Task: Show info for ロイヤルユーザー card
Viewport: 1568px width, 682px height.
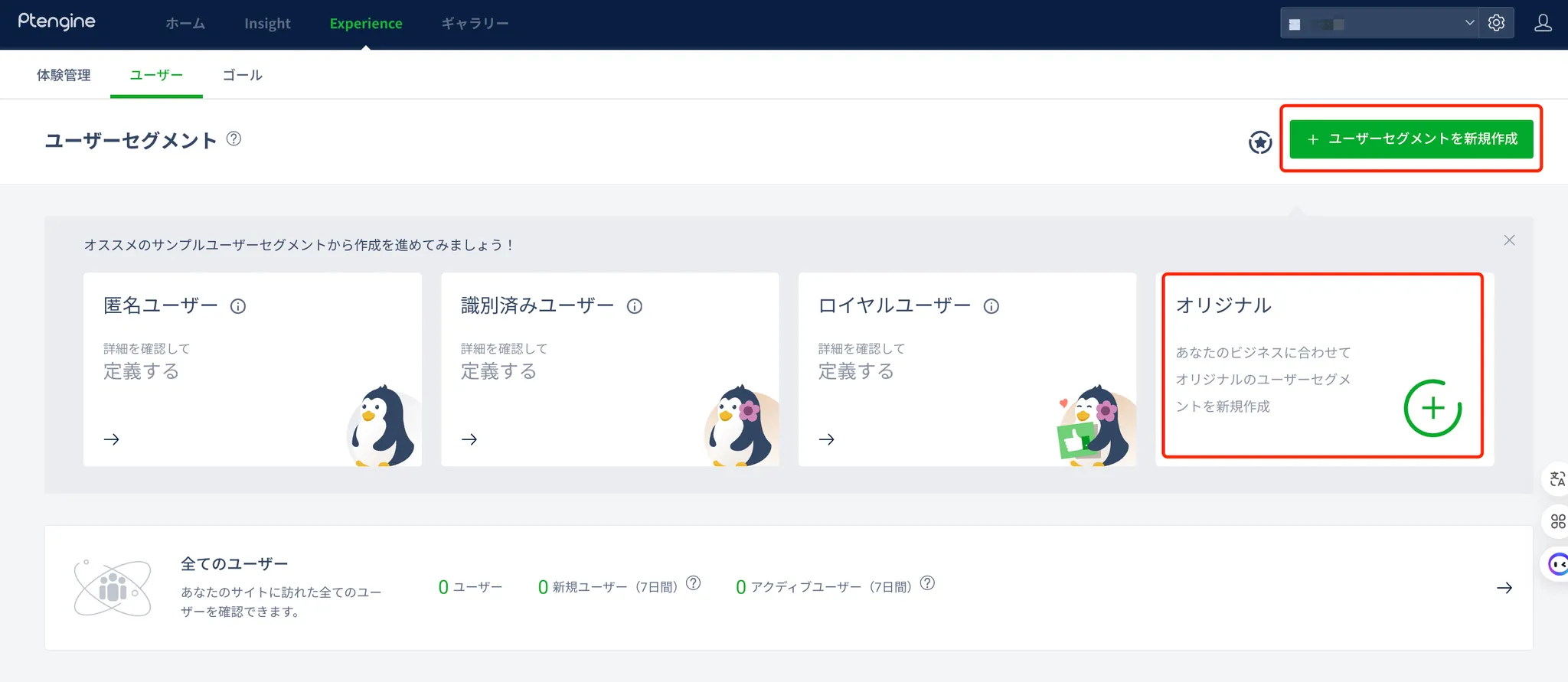Action: [991, 307]
